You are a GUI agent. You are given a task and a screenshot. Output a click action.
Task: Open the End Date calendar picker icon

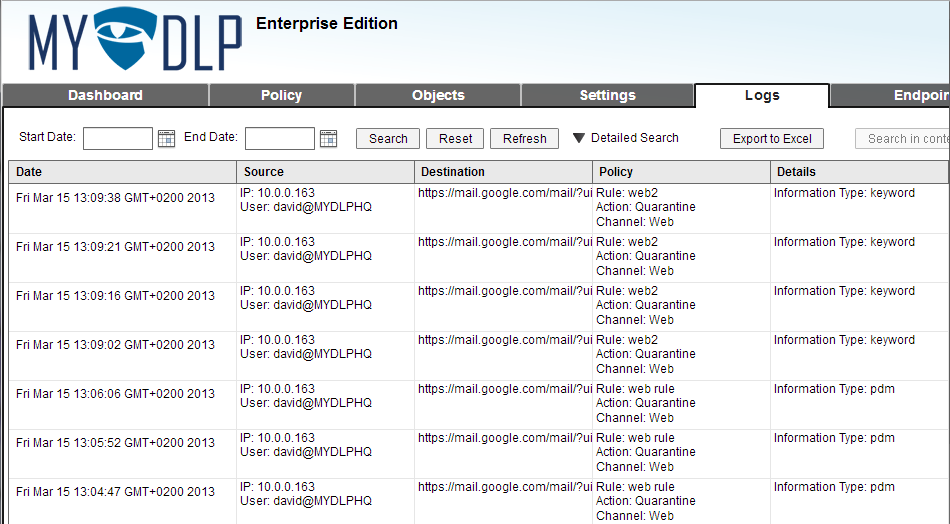tap(328, 139)
